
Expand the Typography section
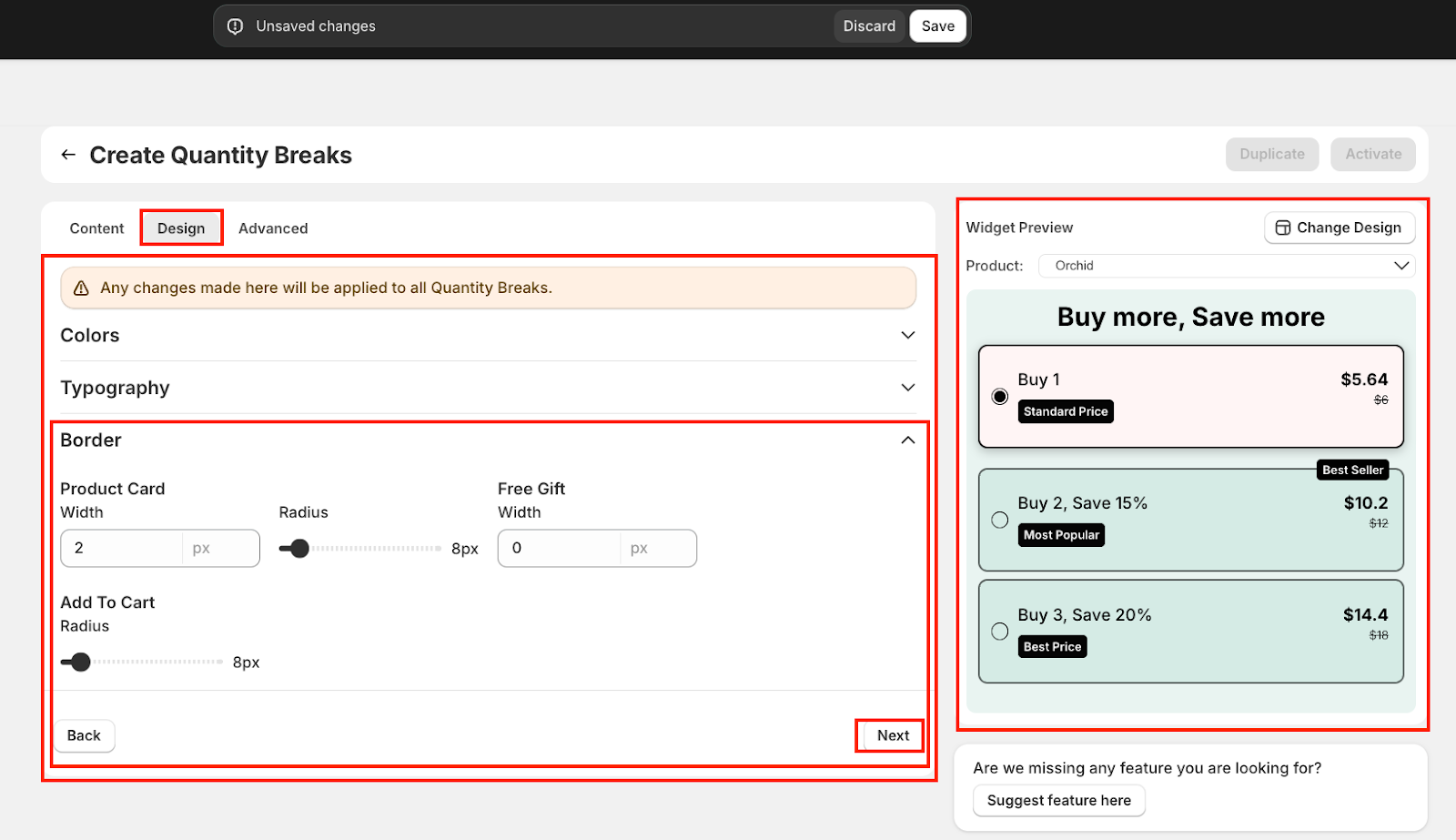point(907,388)
